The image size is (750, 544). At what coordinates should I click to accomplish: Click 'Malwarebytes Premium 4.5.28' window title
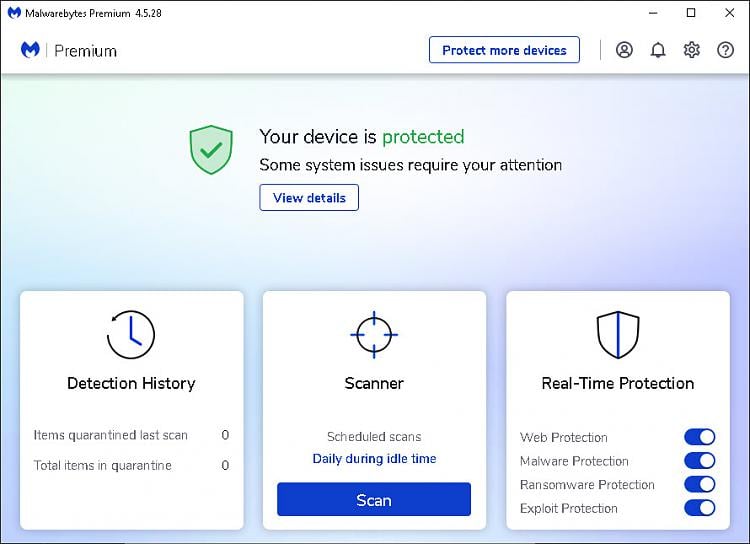[x=93, y=13]
